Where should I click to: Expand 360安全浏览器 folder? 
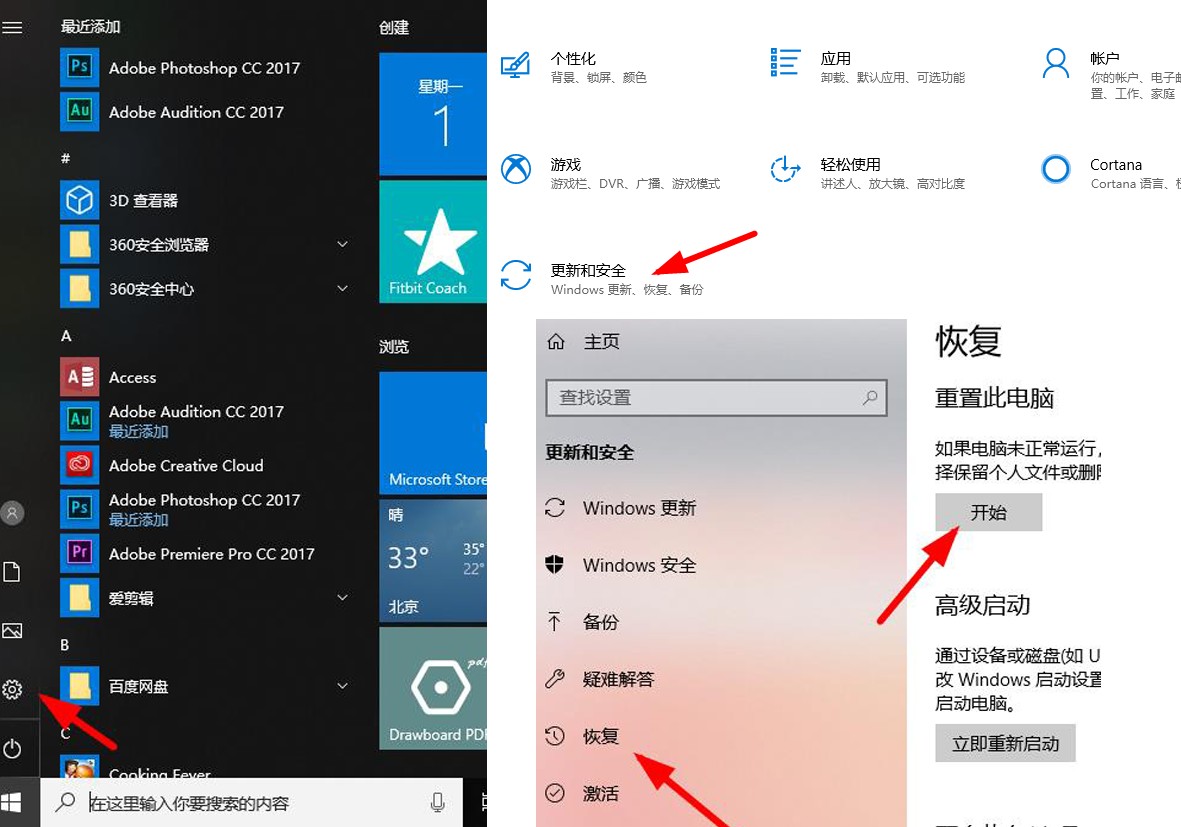click(343, 244)
